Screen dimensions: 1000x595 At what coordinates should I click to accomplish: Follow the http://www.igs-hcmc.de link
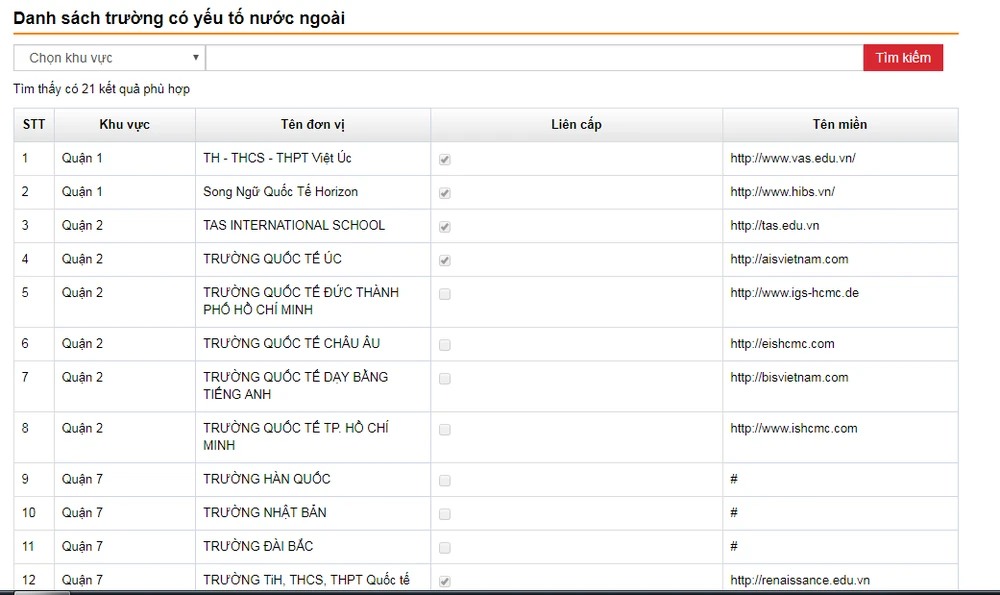(x=794, y=293)
